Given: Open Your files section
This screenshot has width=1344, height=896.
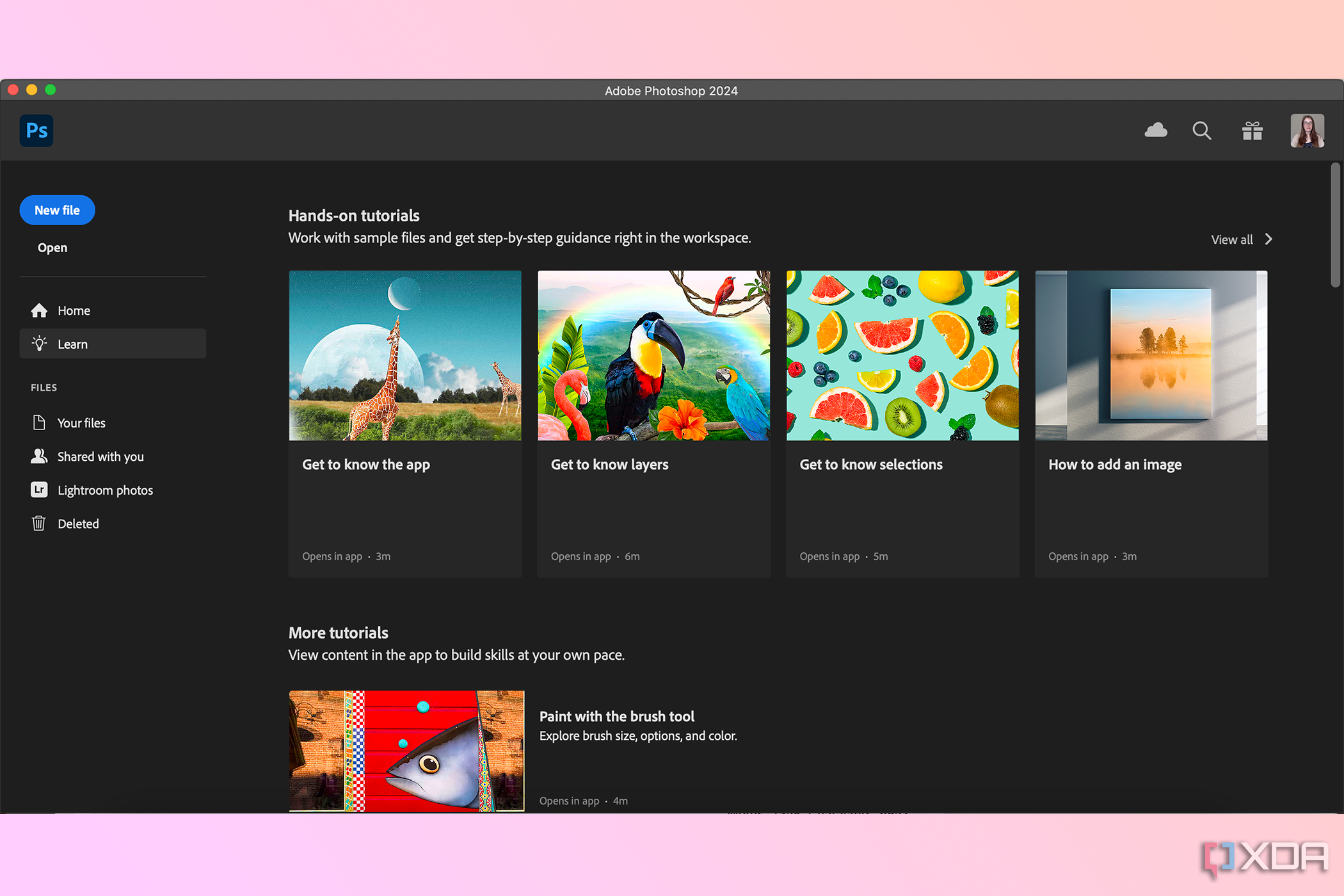Looking at the screenshot, I should coord(113,422).
